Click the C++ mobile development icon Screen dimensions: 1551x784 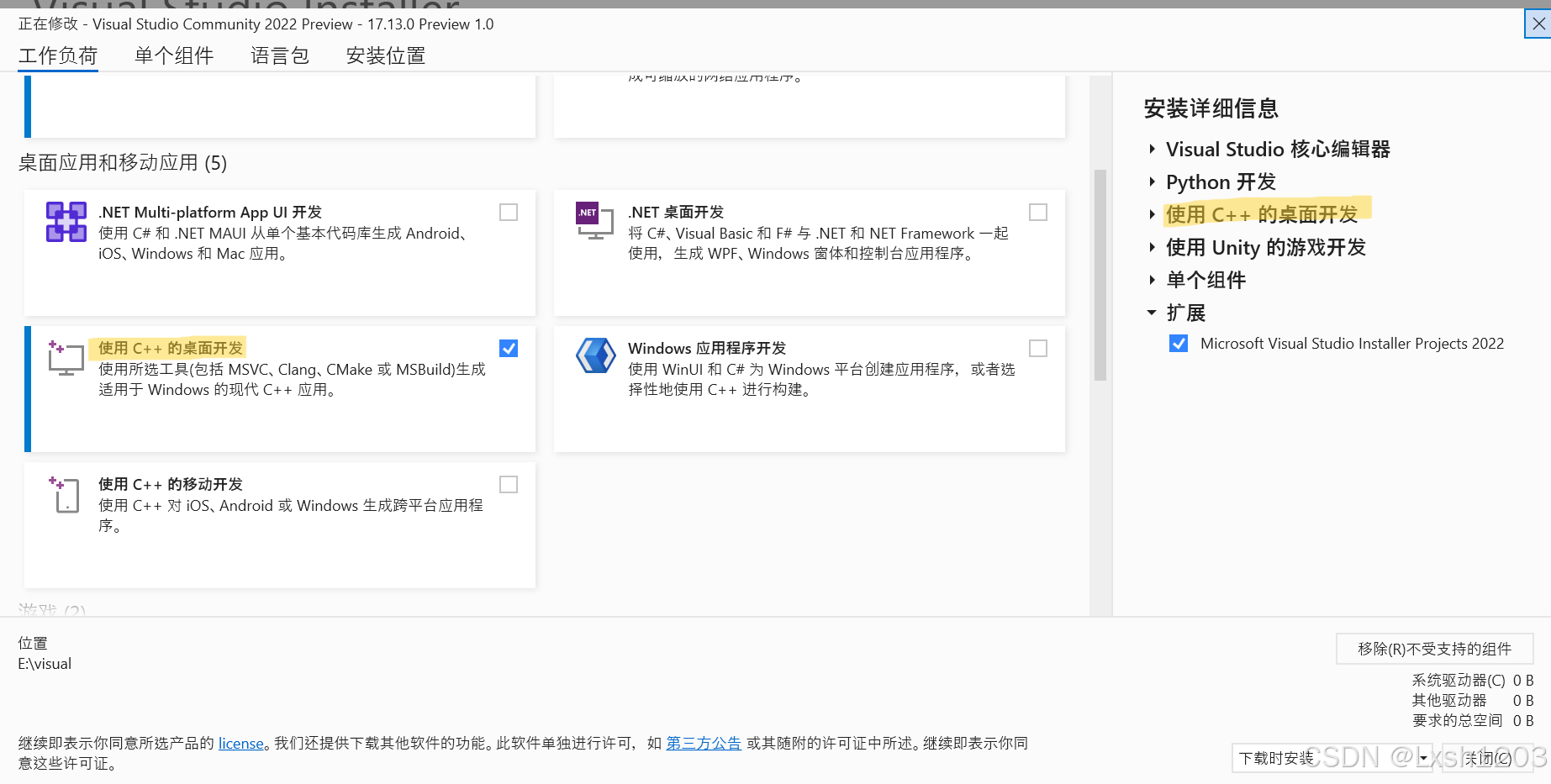pos(65,494)
